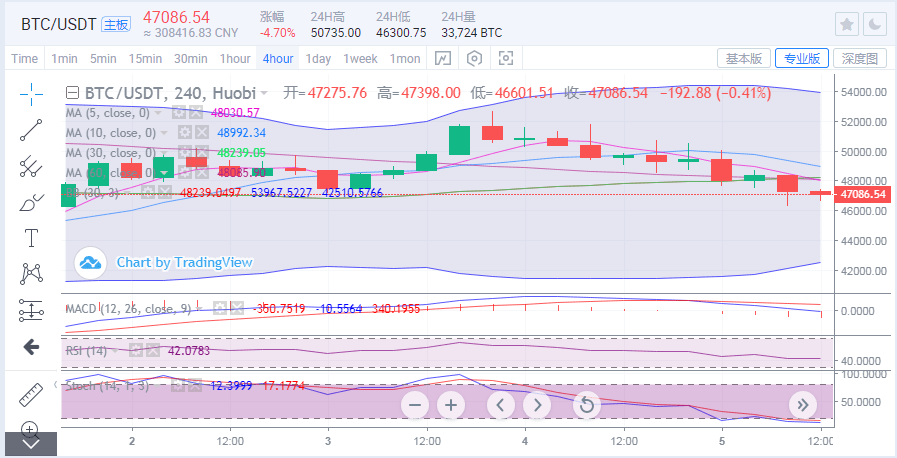Select the 5min timeframe
Viewport: 897px width, 458px height.
103,58
